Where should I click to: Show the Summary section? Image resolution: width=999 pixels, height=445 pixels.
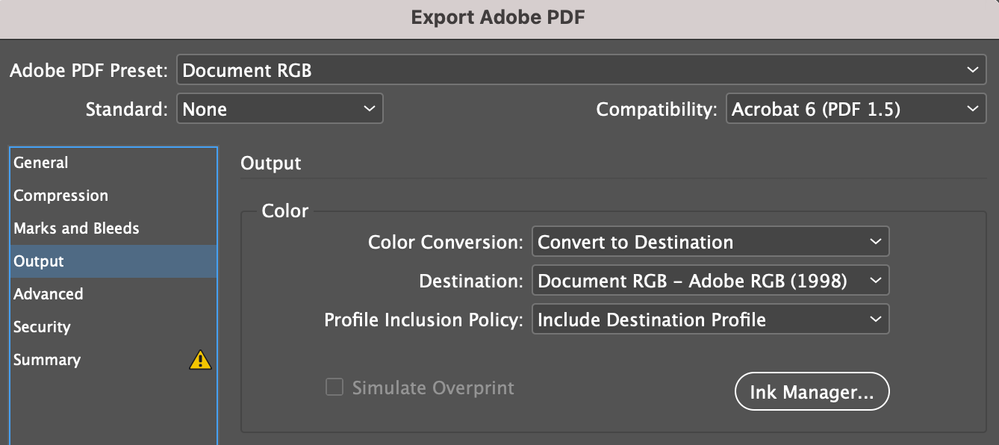tap(47, 360)
